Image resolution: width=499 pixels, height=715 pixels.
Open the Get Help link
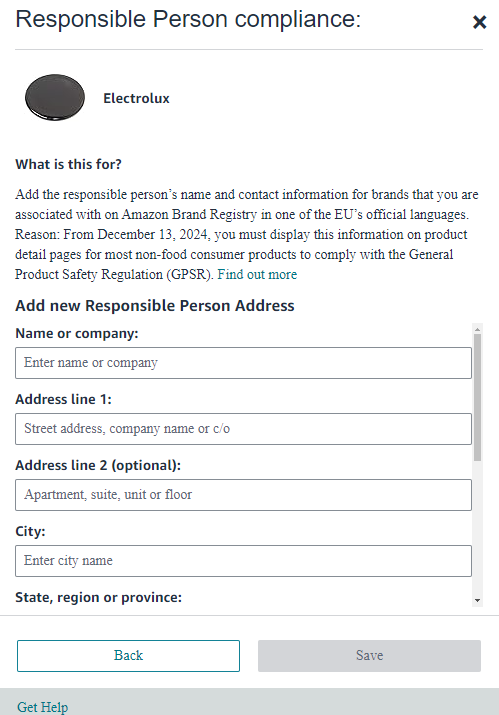(x=43, y=707)
